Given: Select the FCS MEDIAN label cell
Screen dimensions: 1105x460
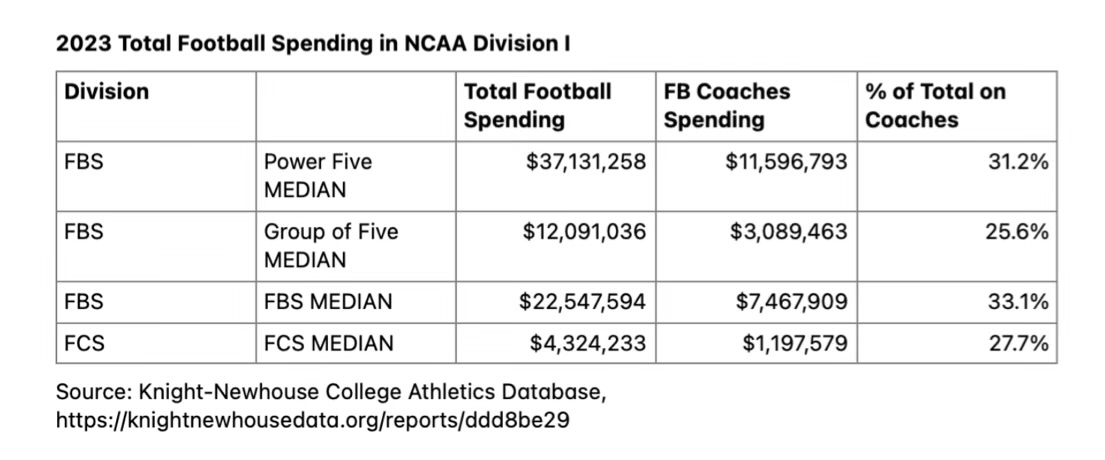Looking at the screenshot, I should [328, 343].
